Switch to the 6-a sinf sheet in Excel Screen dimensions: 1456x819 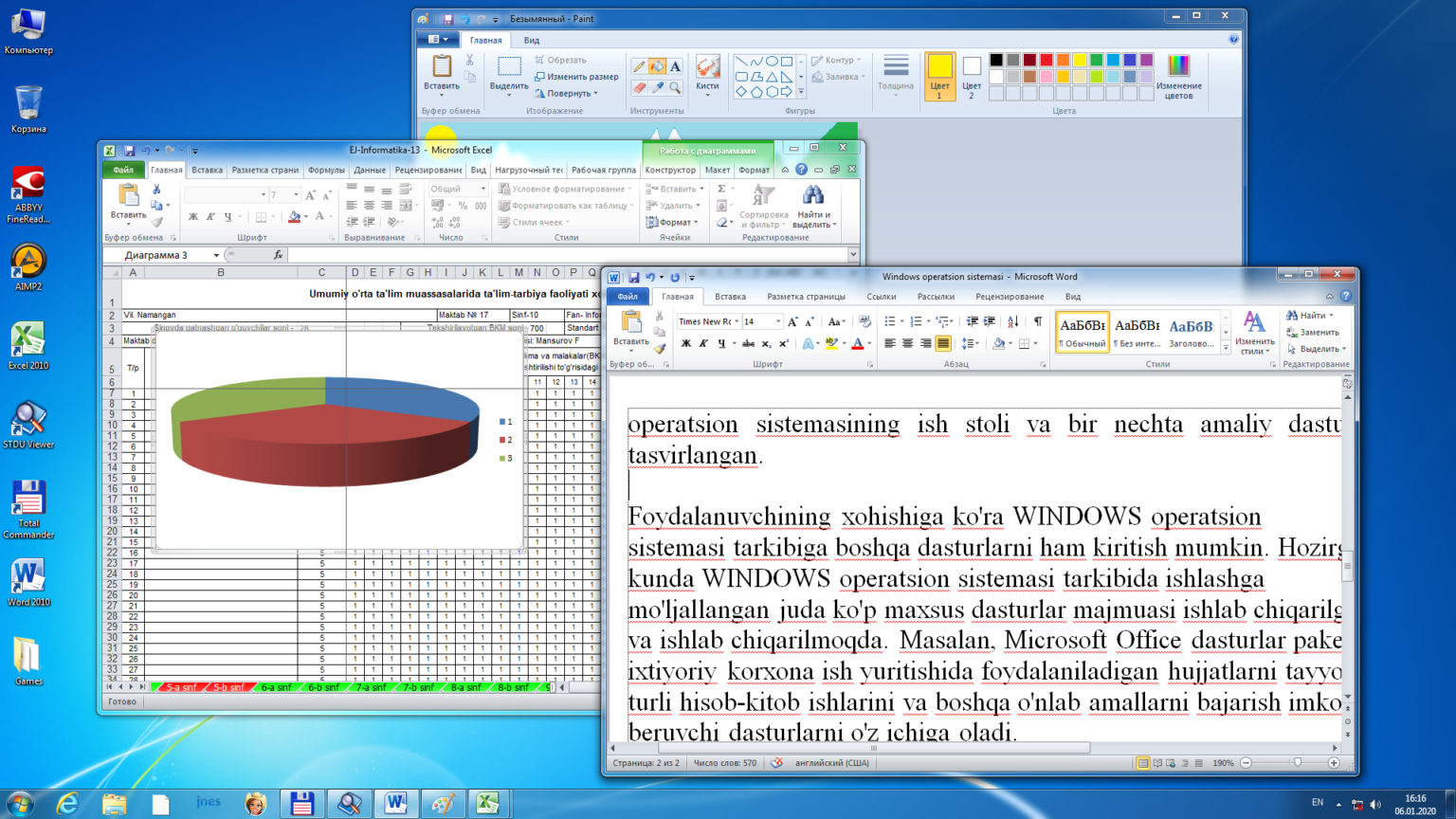click(276, 686)
